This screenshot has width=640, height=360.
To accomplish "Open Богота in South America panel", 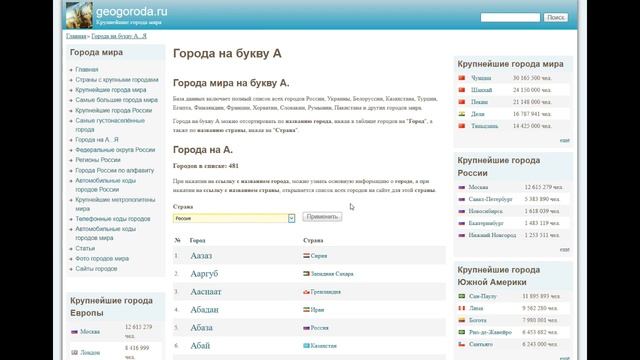I will point(478,320).
